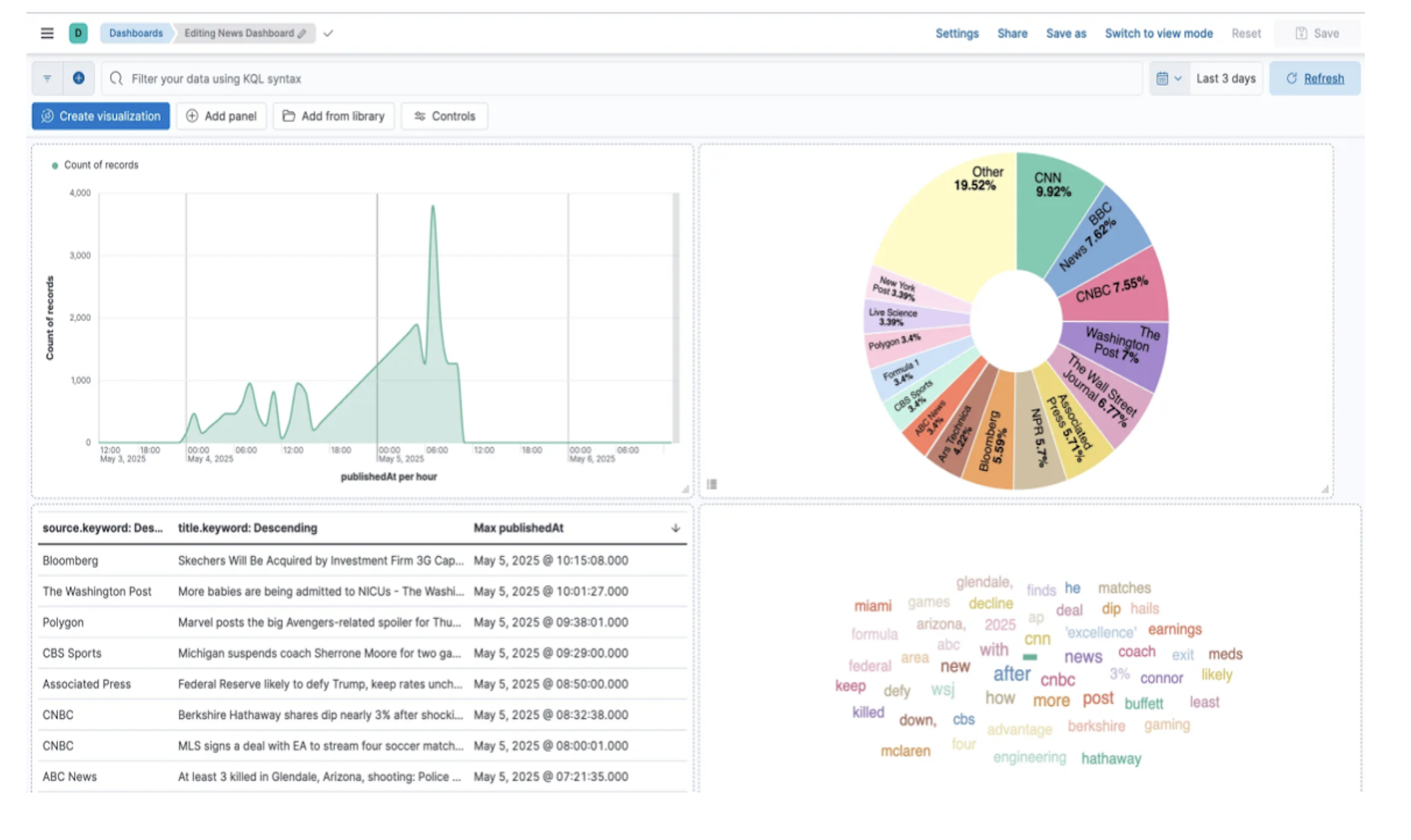Add a filter with plus icon
This screenshot has width=1411, height=840.
[x=79, y=79]
